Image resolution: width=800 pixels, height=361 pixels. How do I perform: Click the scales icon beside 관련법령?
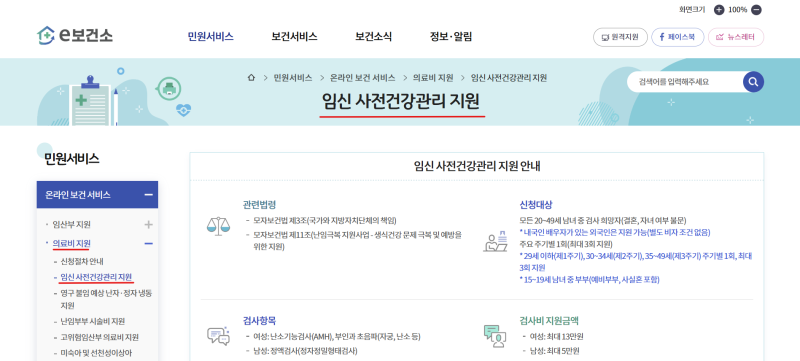pyautogui.click(x=218, y=225)
